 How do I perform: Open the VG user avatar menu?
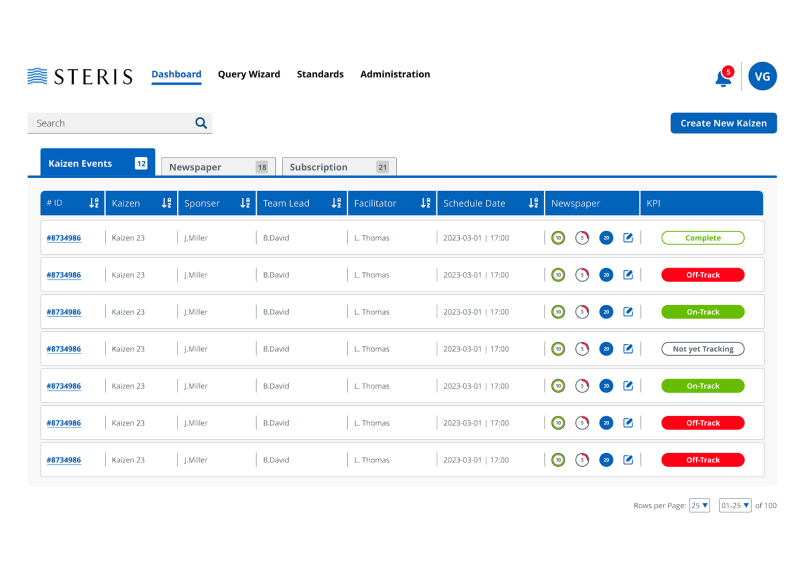tap(762, 76)
